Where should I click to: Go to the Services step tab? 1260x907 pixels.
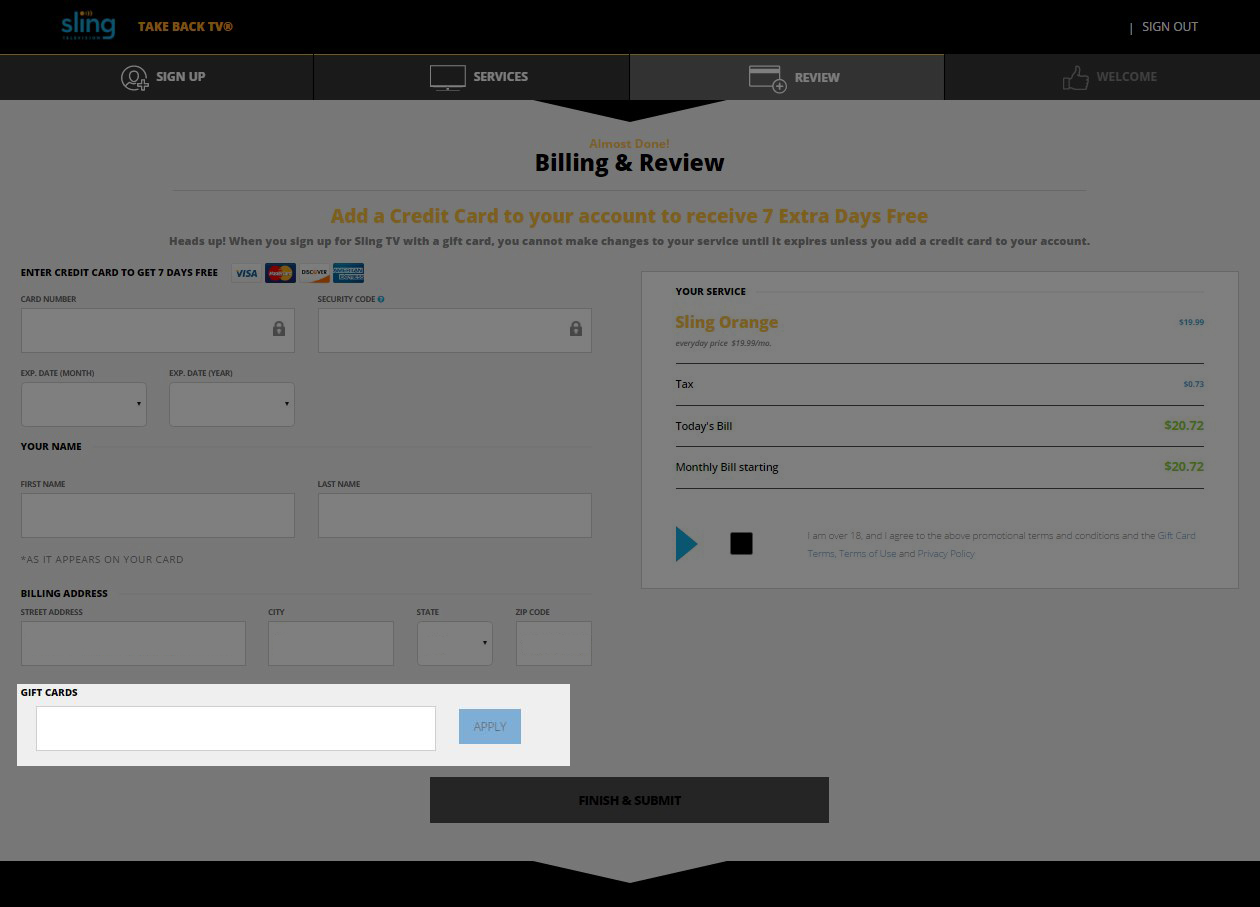(472, 77)
